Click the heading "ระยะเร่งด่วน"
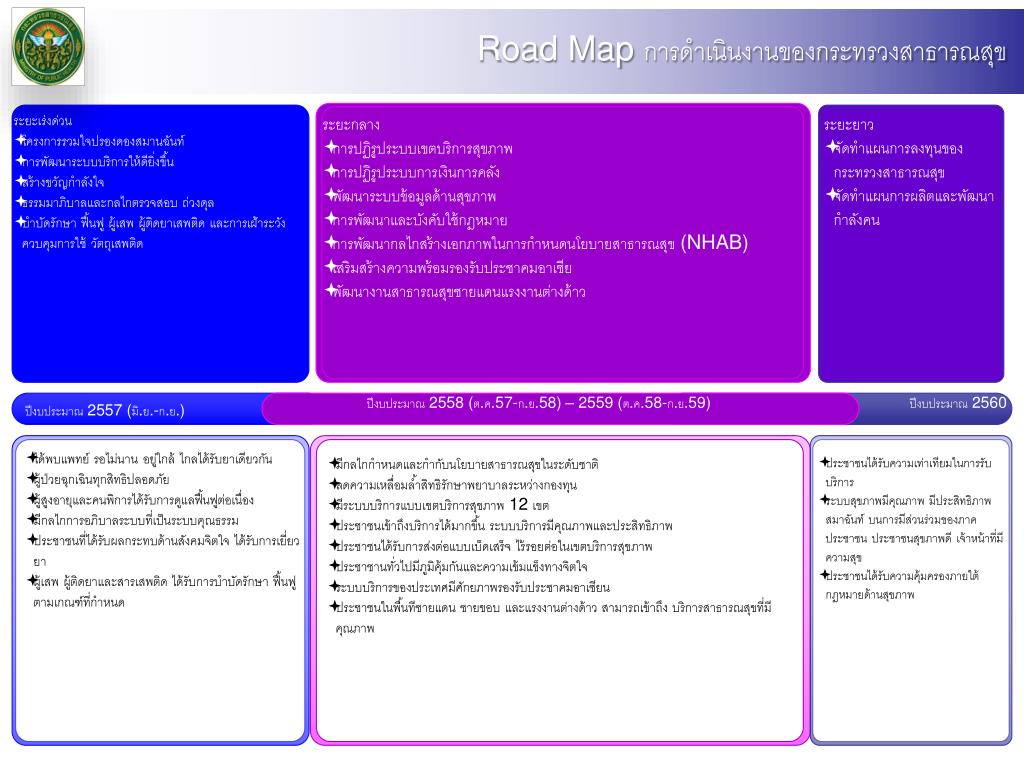 point(42,121)
